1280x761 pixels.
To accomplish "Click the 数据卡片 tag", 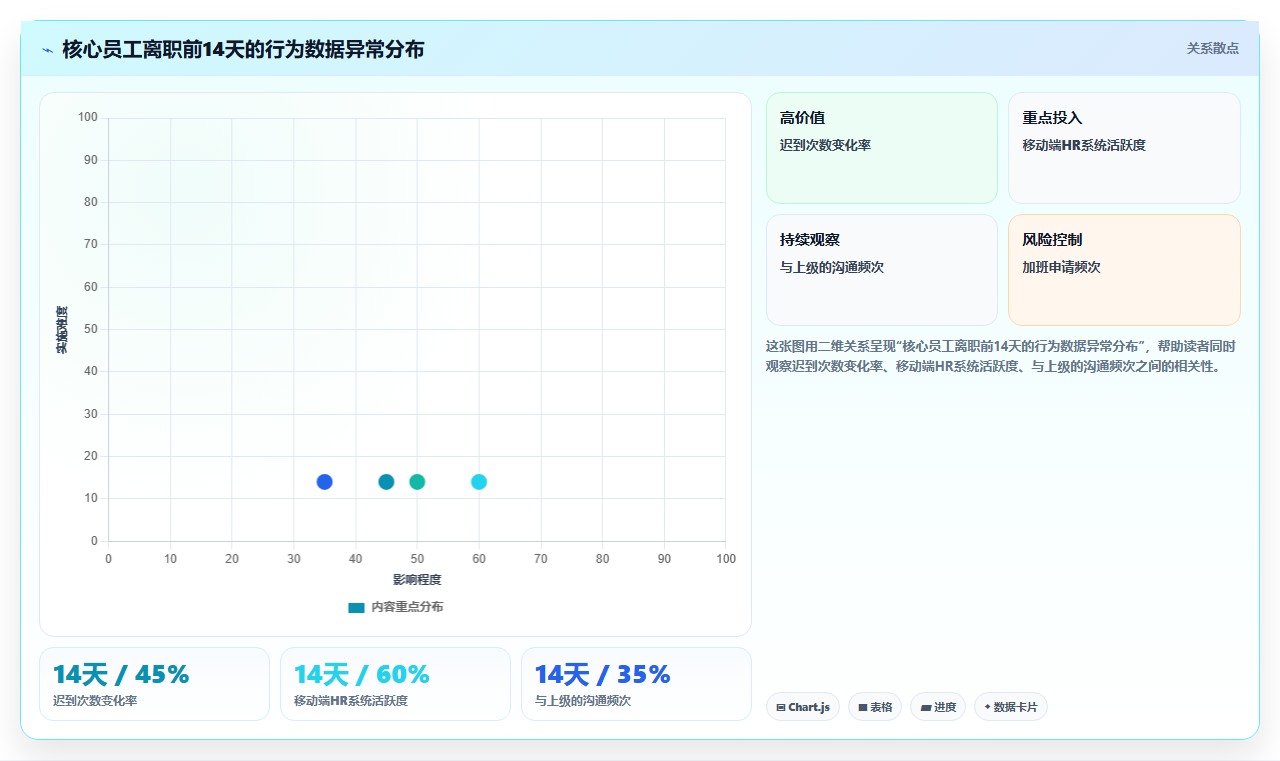I will coord(1011,707).
